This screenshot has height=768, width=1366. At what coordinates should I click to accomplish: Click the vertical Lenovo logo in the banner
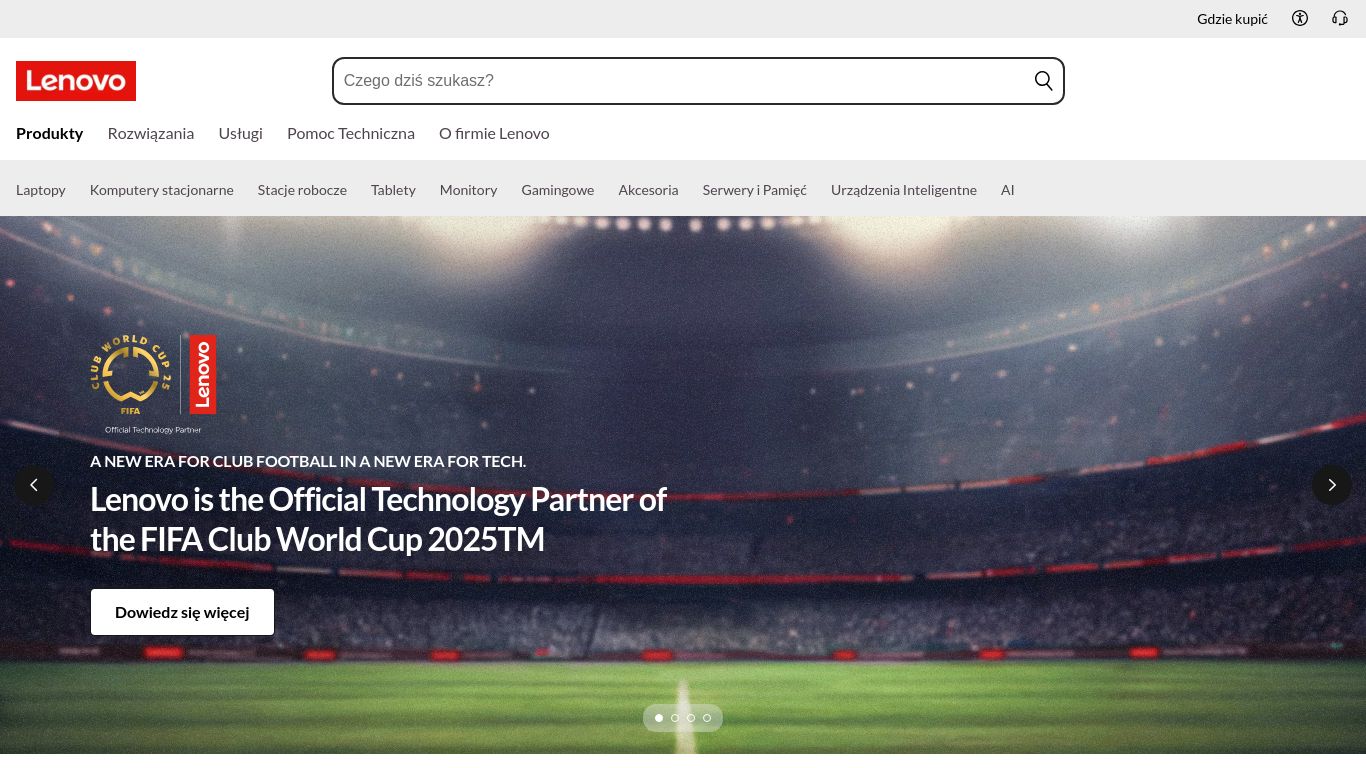tap(203, 374)
